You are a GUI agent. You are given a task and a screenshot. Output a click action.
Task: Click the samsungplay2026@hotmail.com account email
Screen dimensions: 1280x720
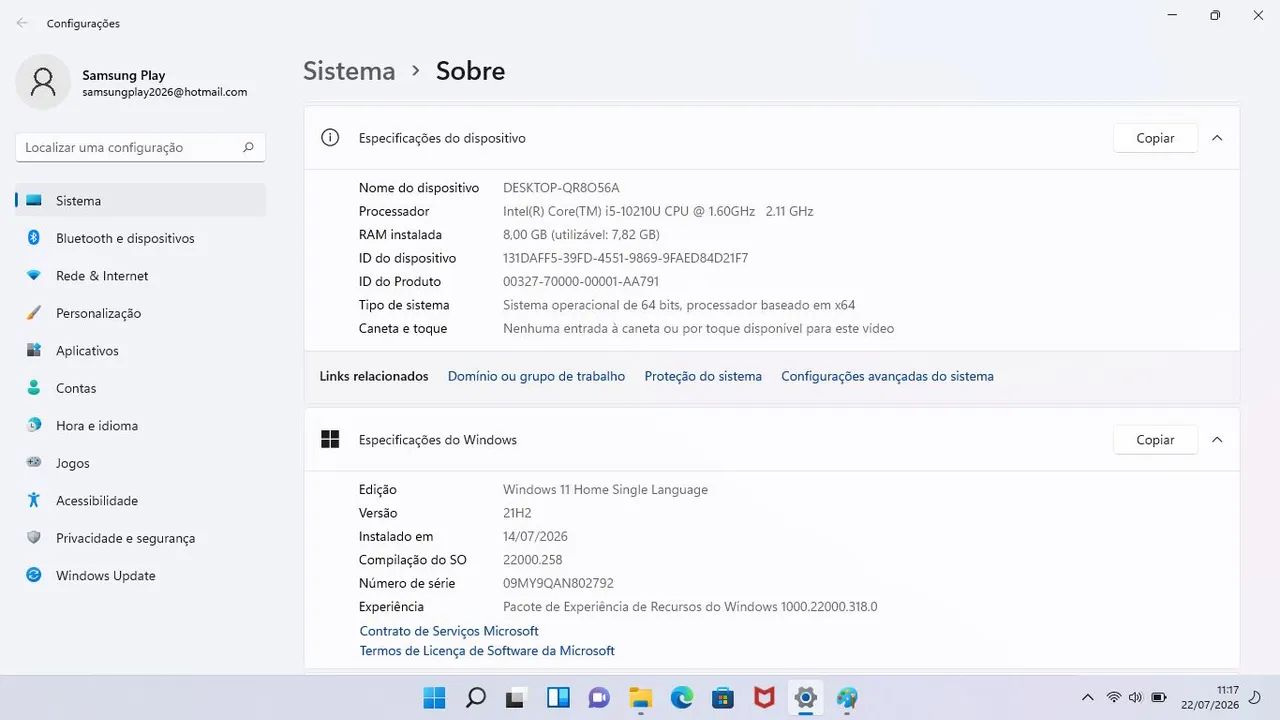point(164,92)
